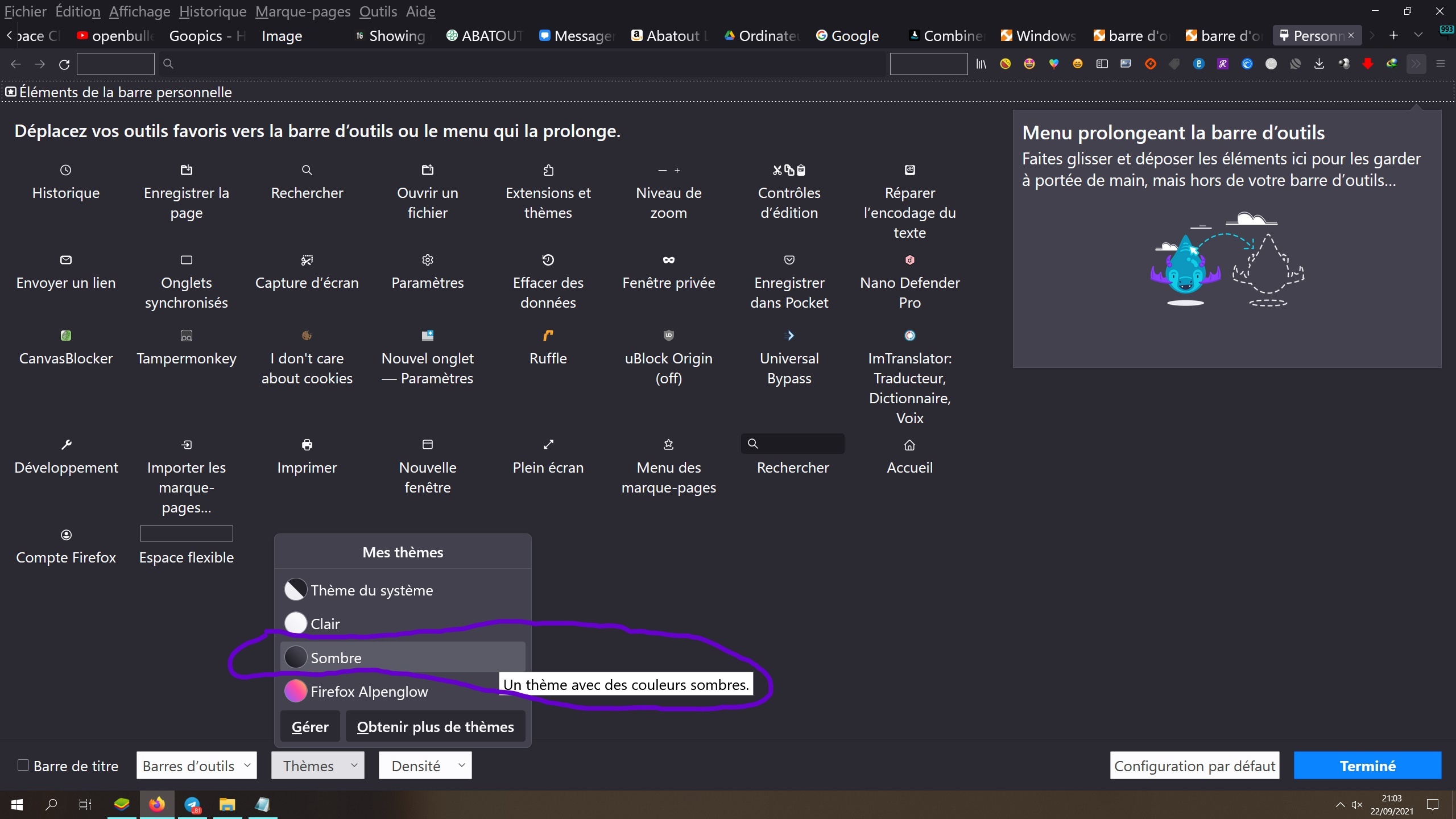
Task: Select the Développement wrench icon
Action: point(66,445)
